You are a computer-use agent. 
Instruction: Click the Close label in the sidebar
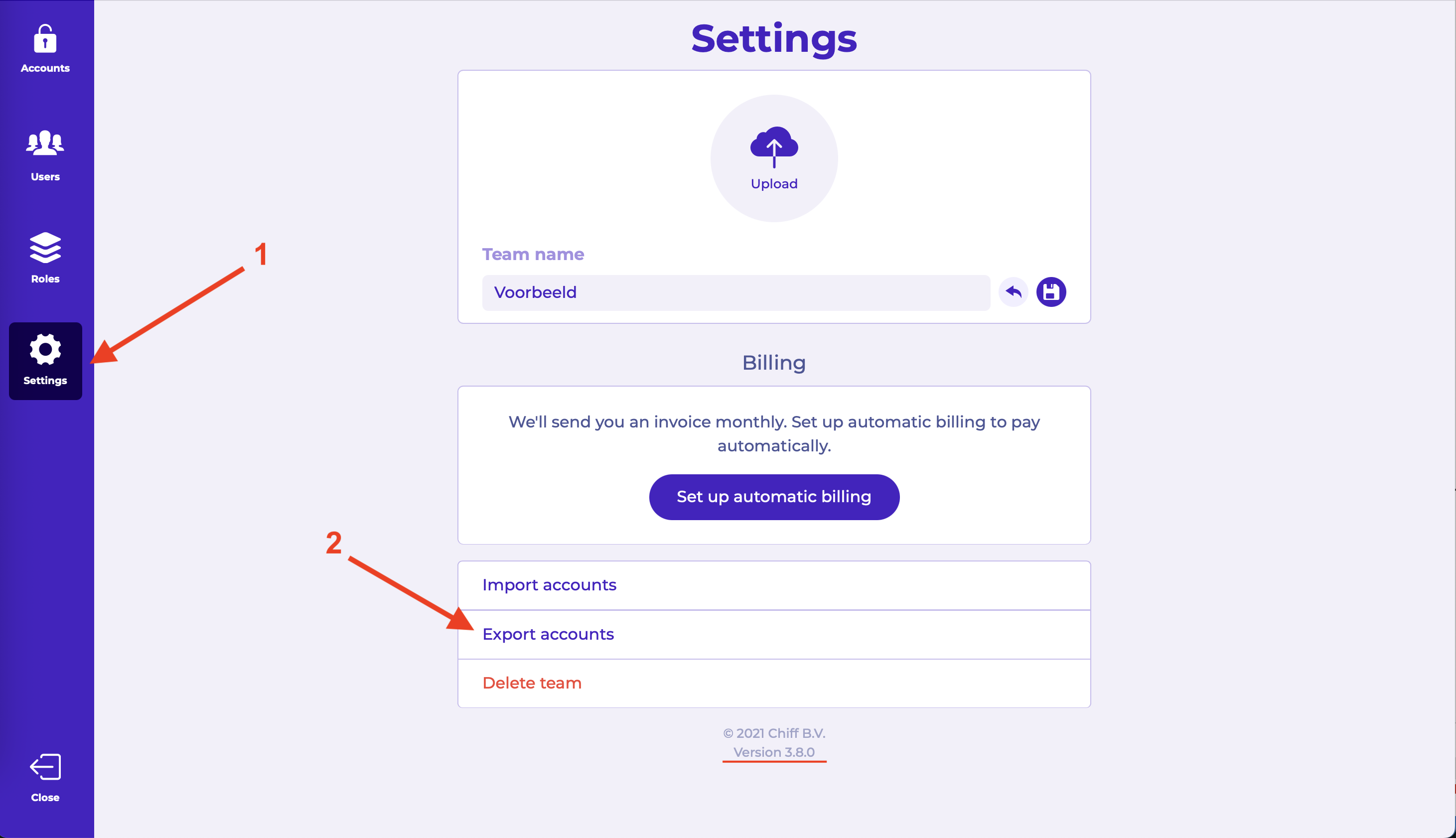coord(45,797)
